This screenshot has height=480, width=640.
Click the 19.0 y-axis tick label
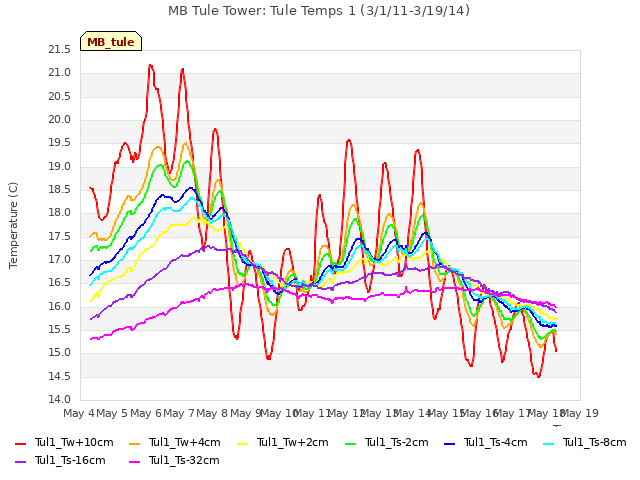(60, 167)
